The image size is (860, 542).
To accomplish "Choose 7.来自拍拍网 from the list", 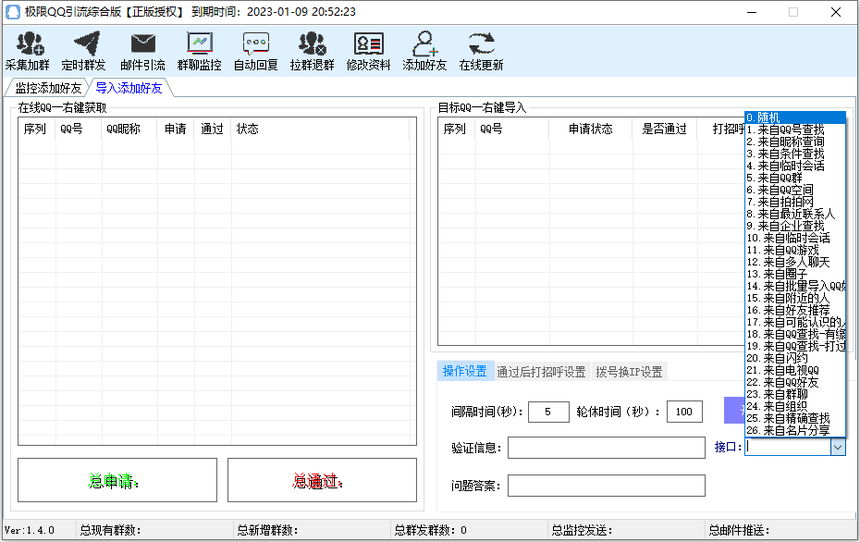I will 795,202.
